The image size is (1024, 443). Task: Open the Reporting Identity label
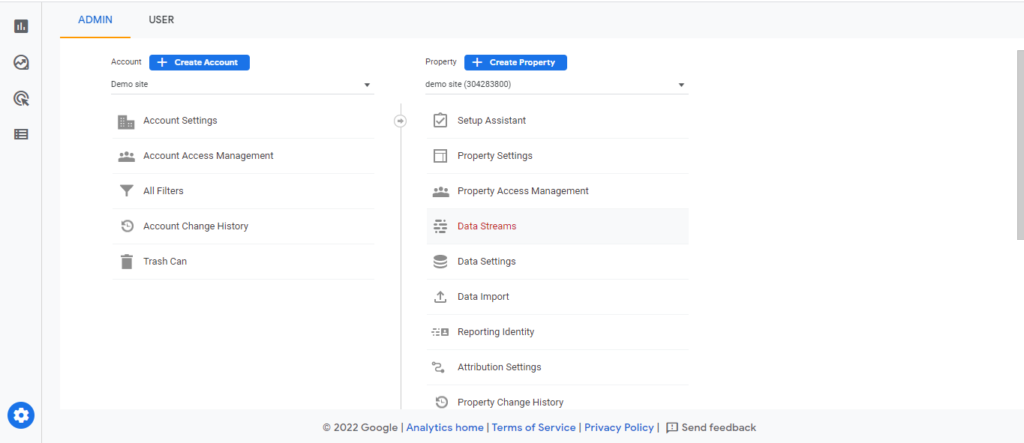coord(496,332)
